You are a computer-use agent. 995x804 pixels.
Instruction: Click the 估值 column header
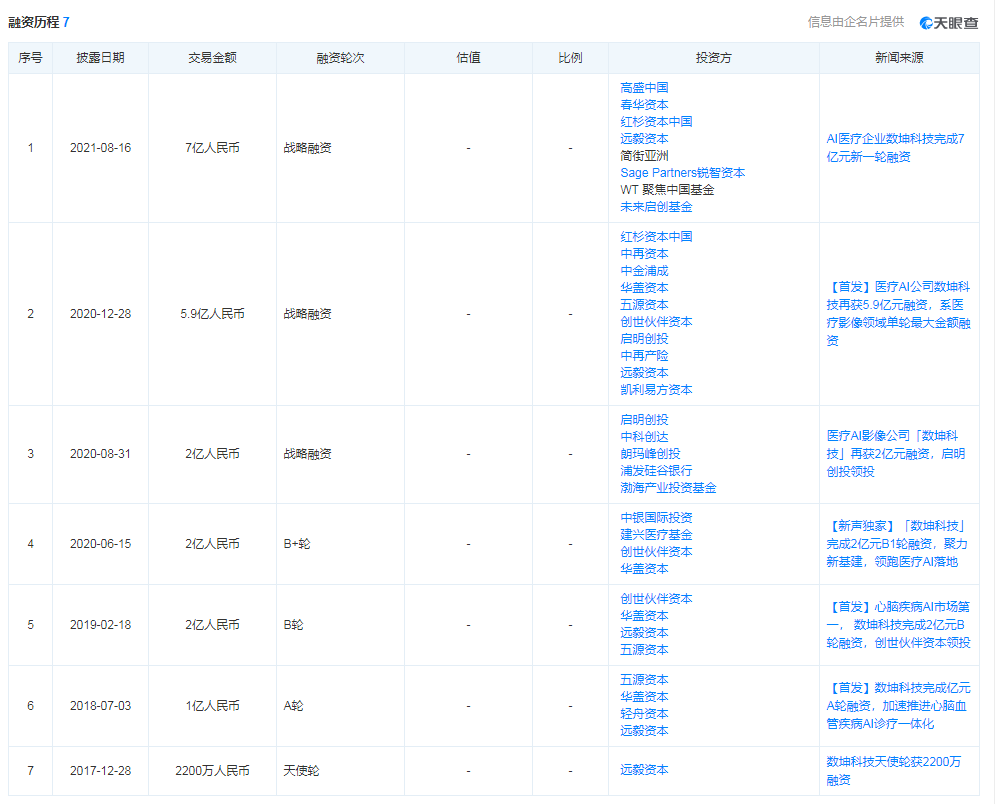pos(468,58)
